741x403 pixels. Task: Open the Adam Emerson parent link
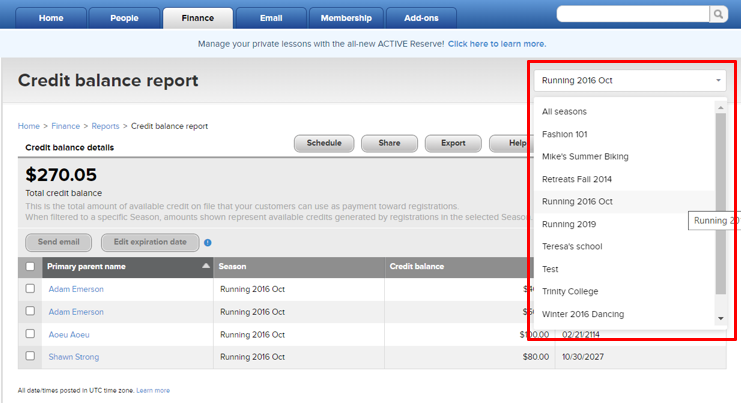click(76, 289)
